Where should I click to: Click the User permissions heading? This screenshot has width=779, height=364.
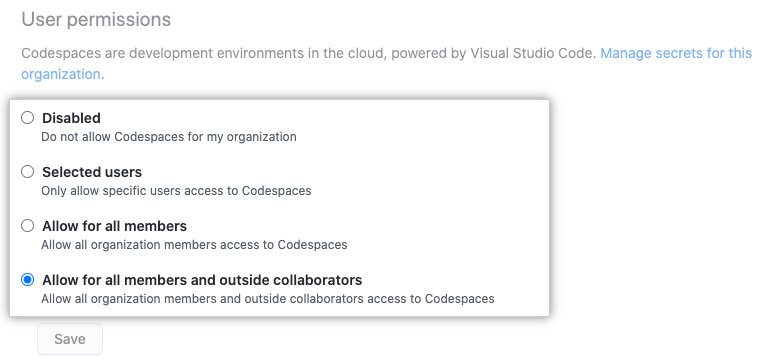click(96, 20)
